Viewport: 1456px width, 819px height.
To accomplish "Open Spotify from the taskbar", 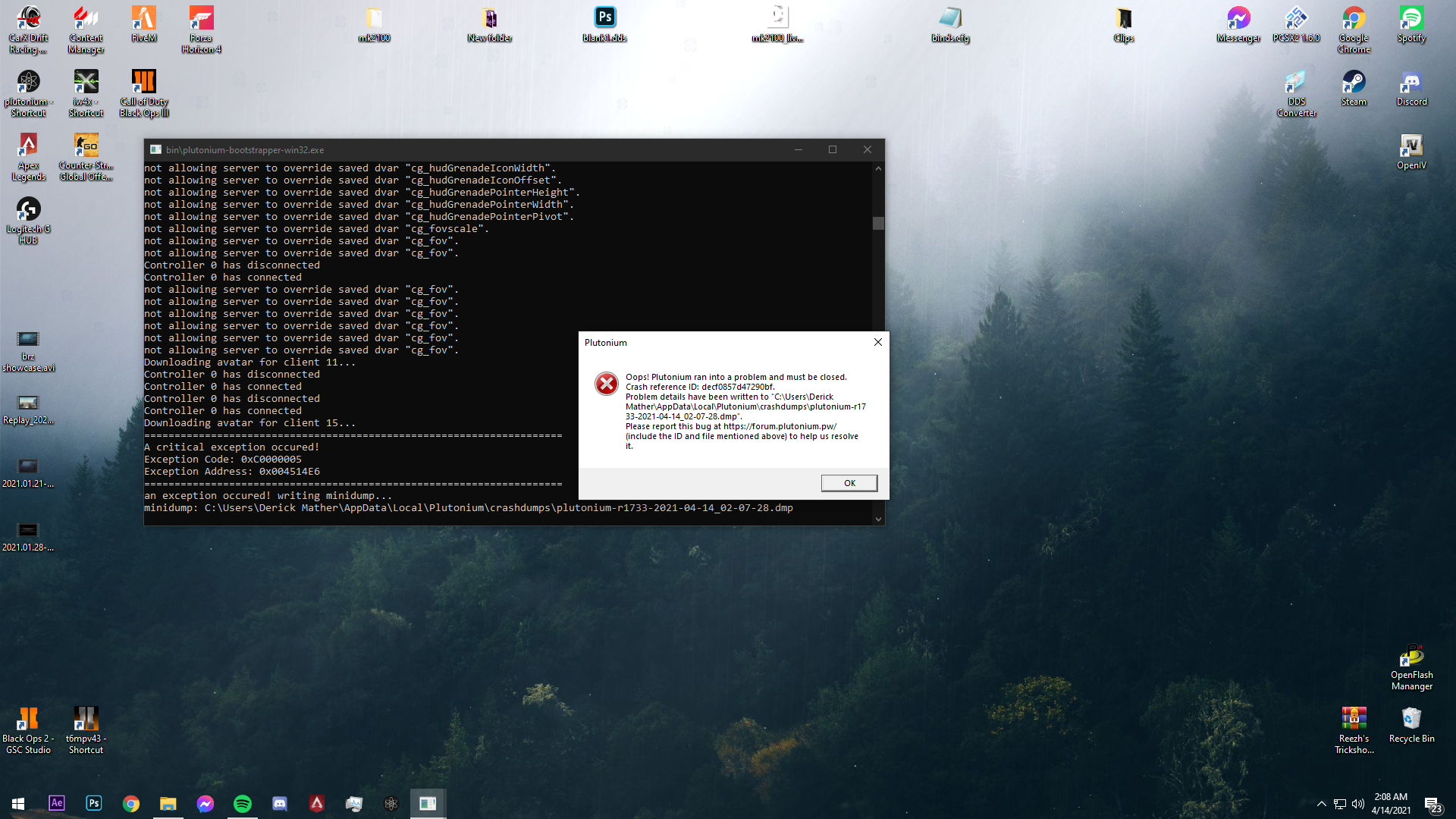I will point(242,803).
